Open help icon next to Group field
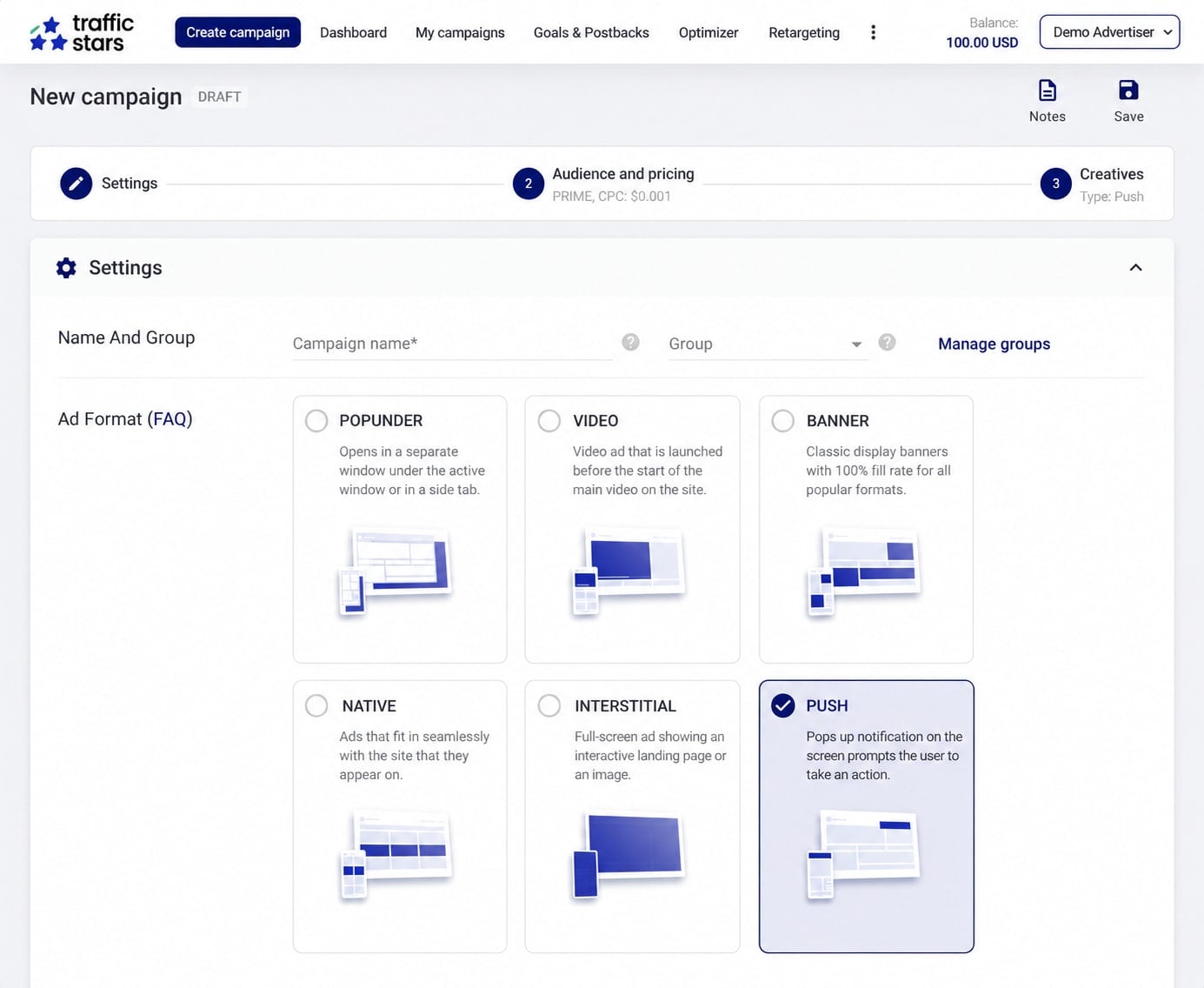Screen dimensions: 1204x988 pos(887,343)
